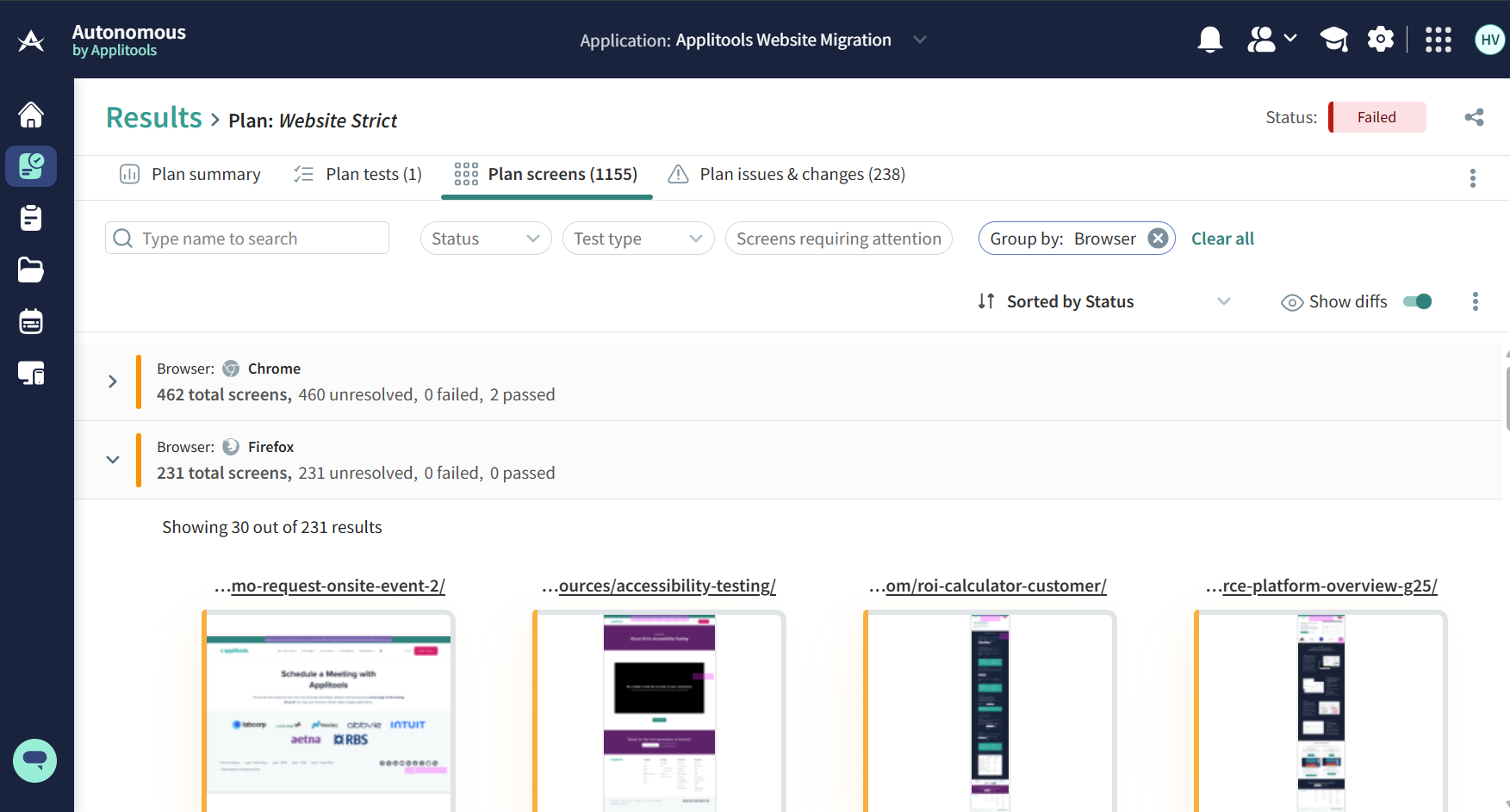Click the 231 total screens text

click(x=224, y=473)
